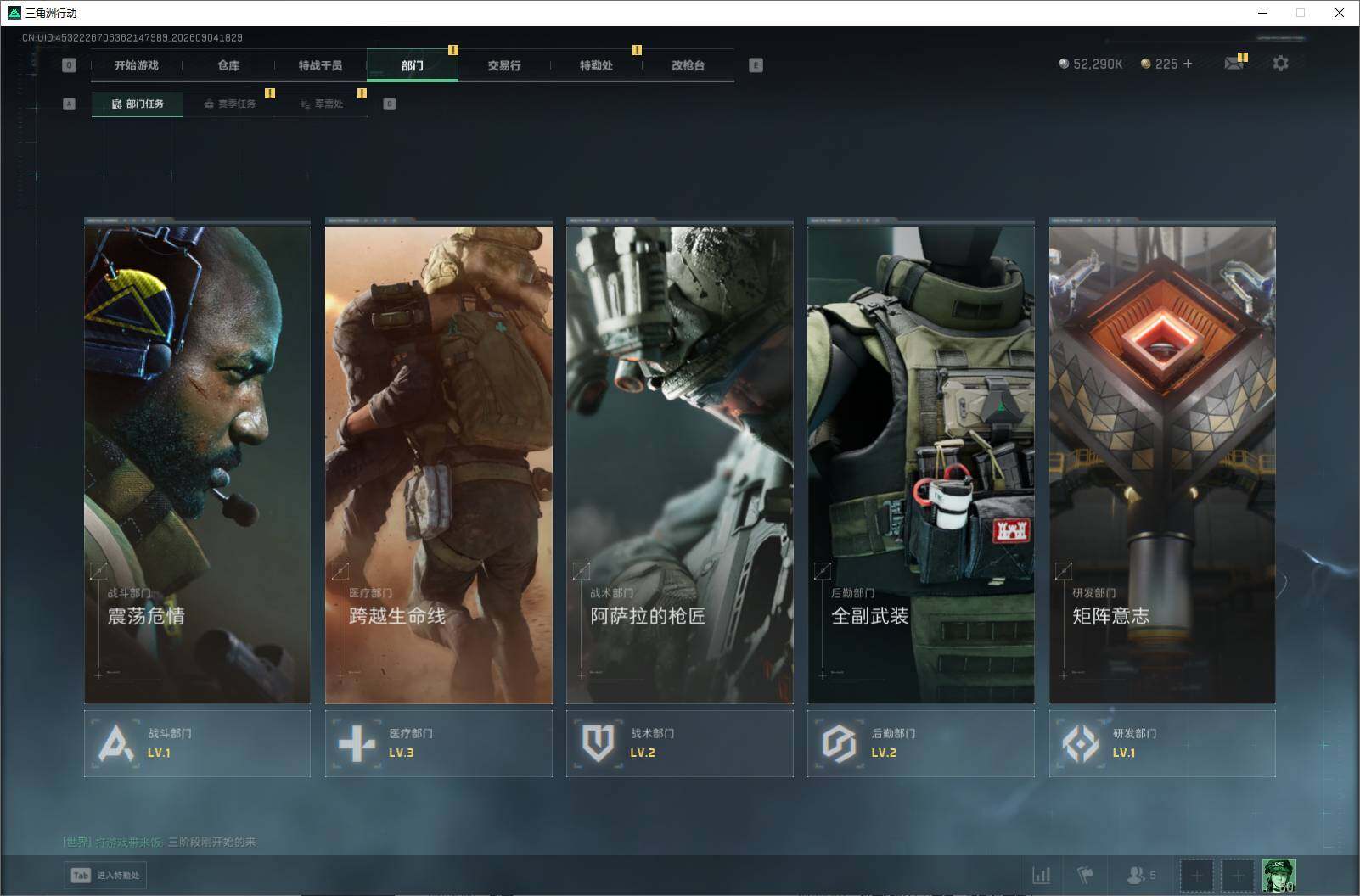Click the Tab 进入特勤处 button
Viewport: 1360px width, 896px height.
105,875
